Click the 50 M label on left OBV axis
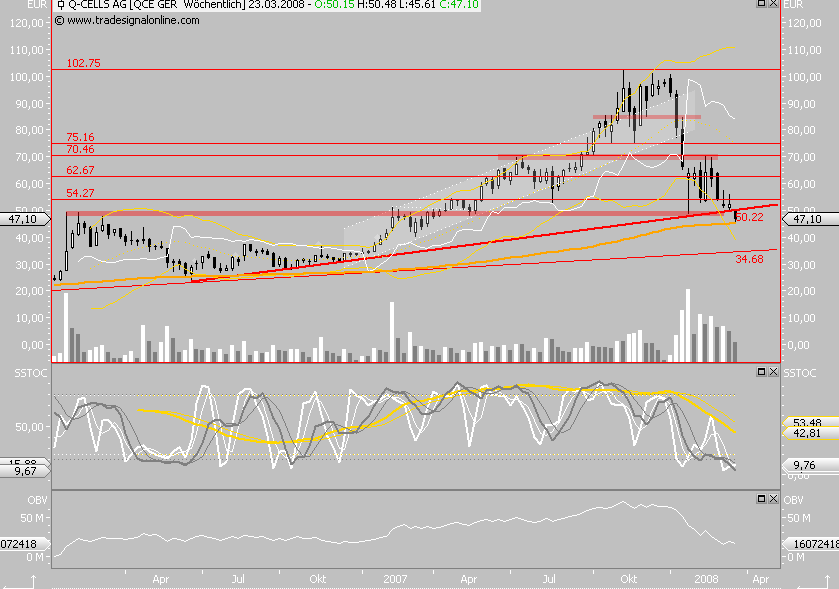This screenshot has width=839, height=589. coord(33,518)
